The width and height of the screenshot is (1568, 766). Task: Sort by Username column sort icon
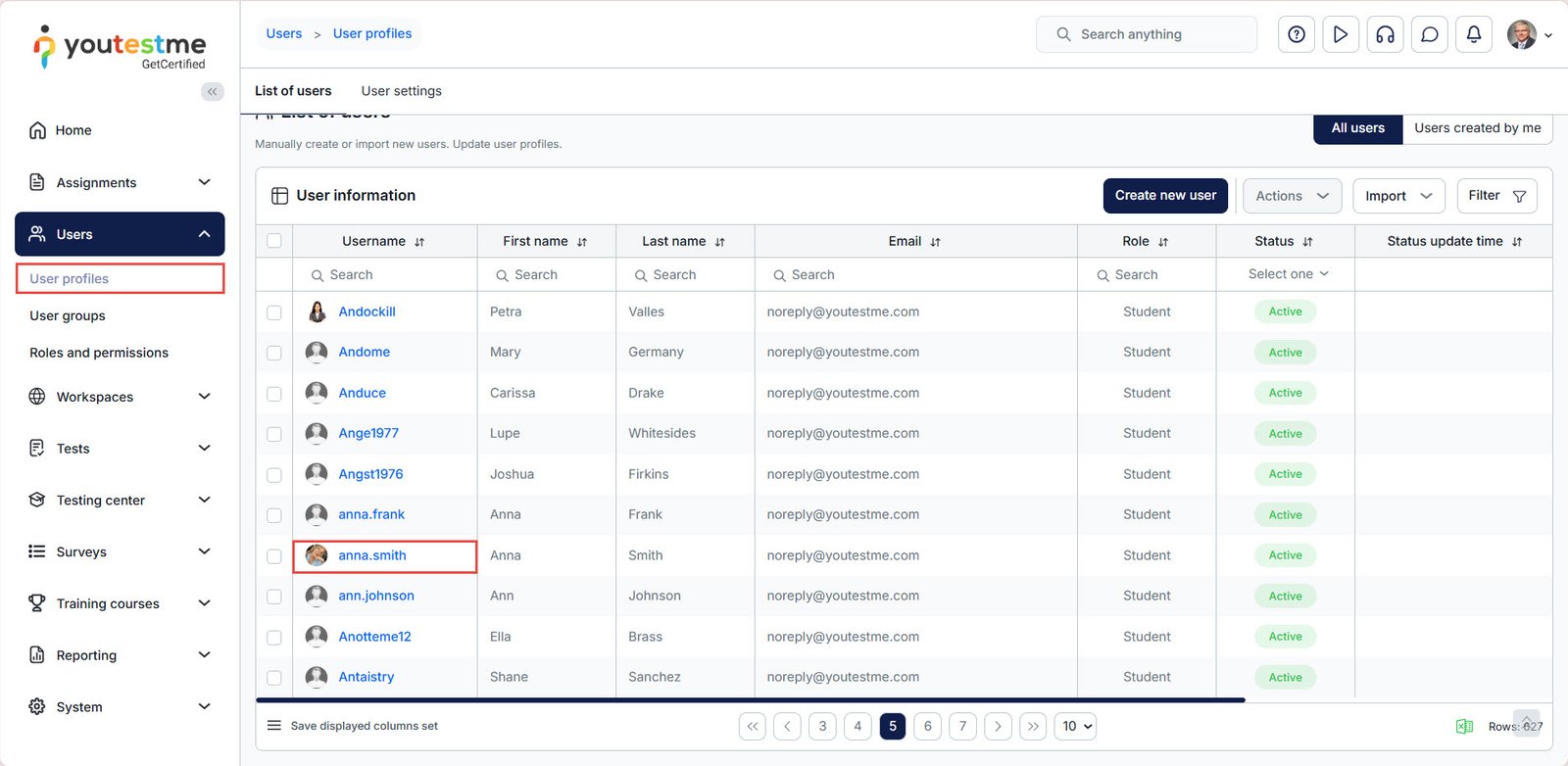coord(419,242)
